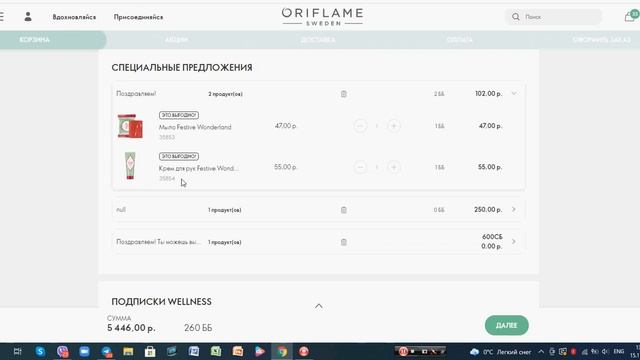The image size is (640, 360).
Task: Open Telegram from the taskbar
Action: coord(107,351)
